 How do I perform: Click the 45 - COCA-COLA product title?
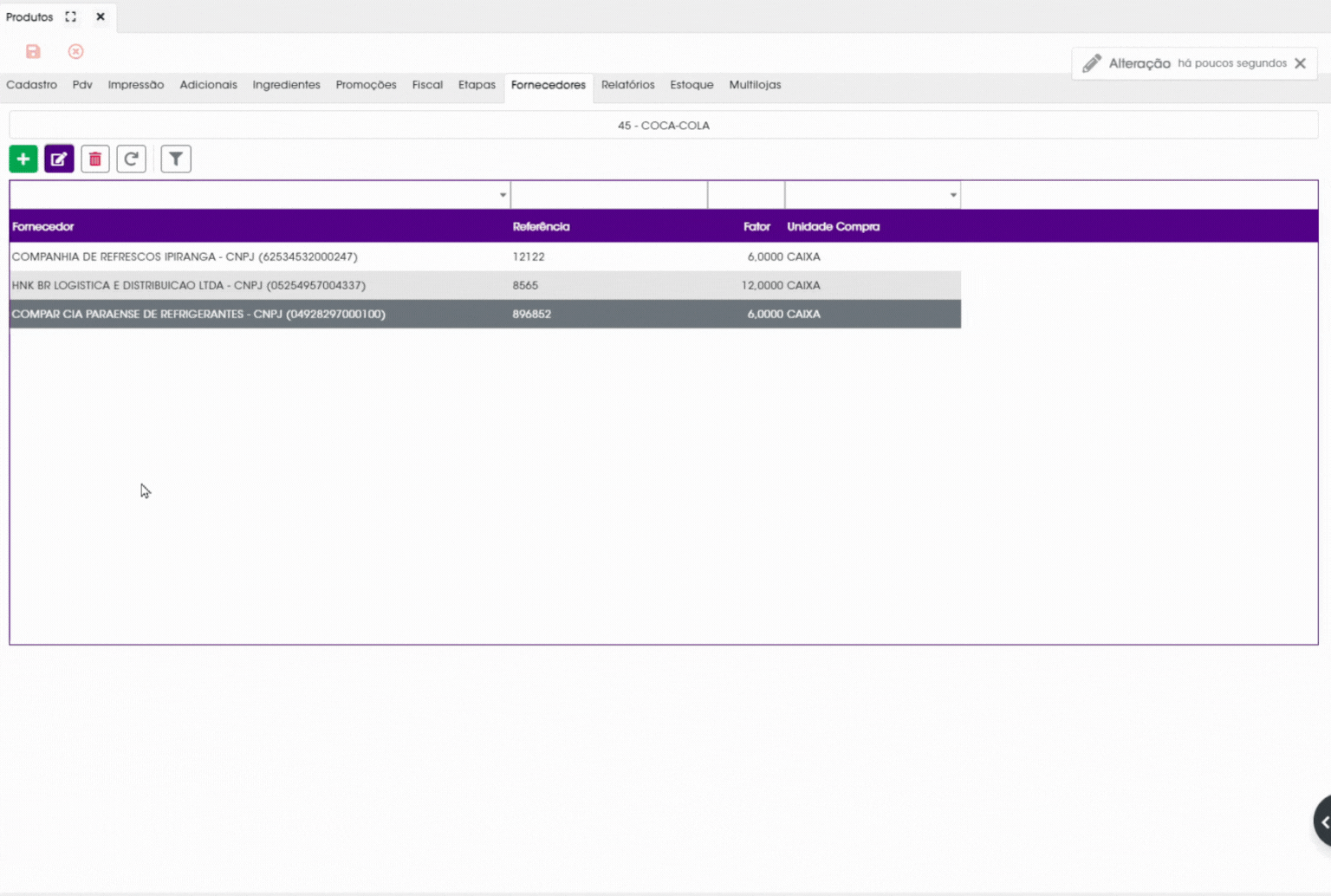(664, 126)
